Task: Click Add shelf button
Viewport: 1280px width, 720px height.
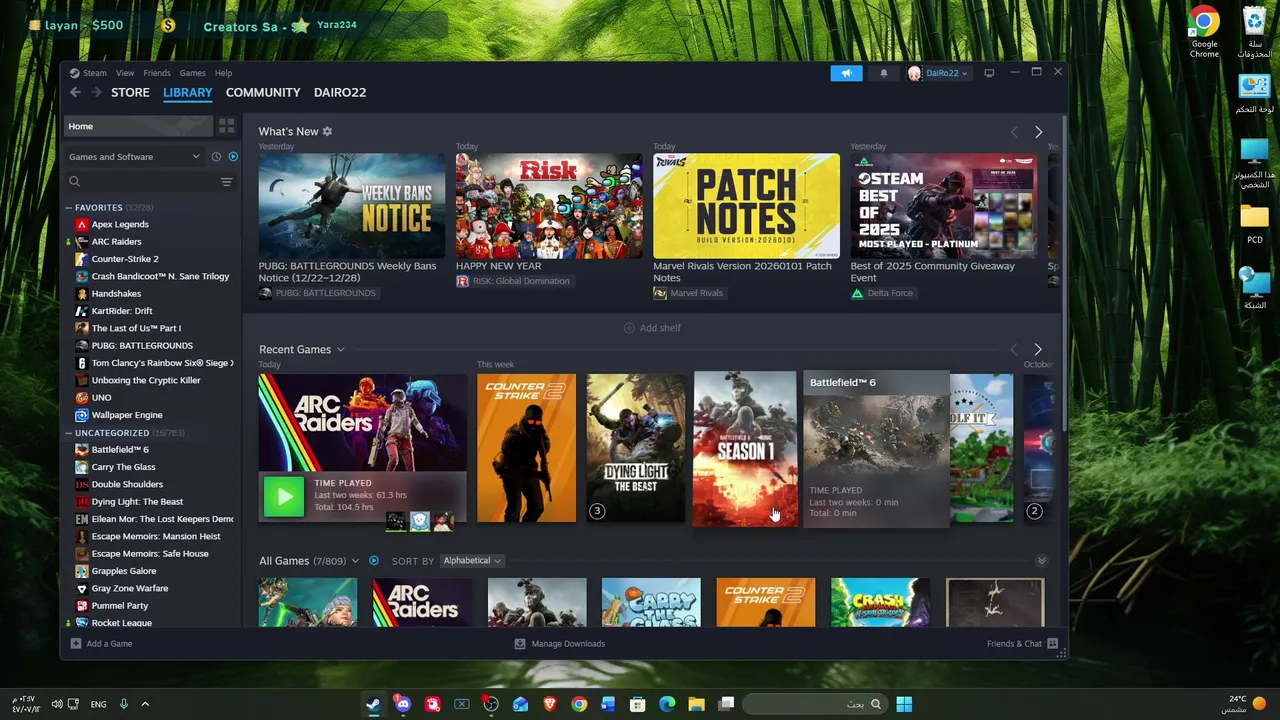Action: click(x=652, y=328)
